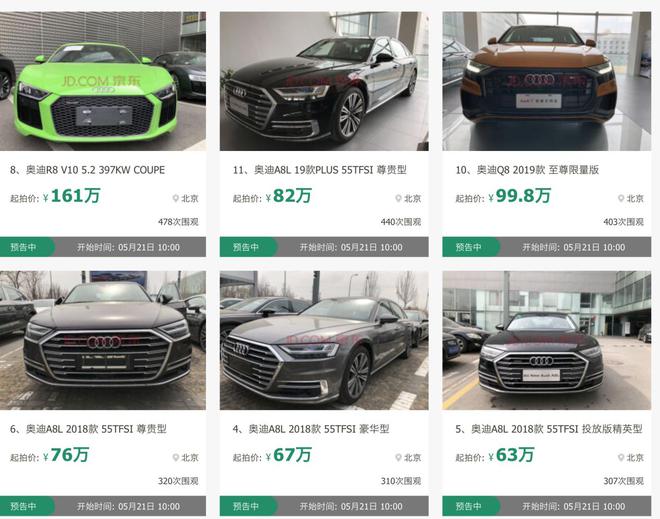This screenshot has height=519, width=660.
Task: Click location pin icon beside 63万 price
Action: tap(621, 458)
